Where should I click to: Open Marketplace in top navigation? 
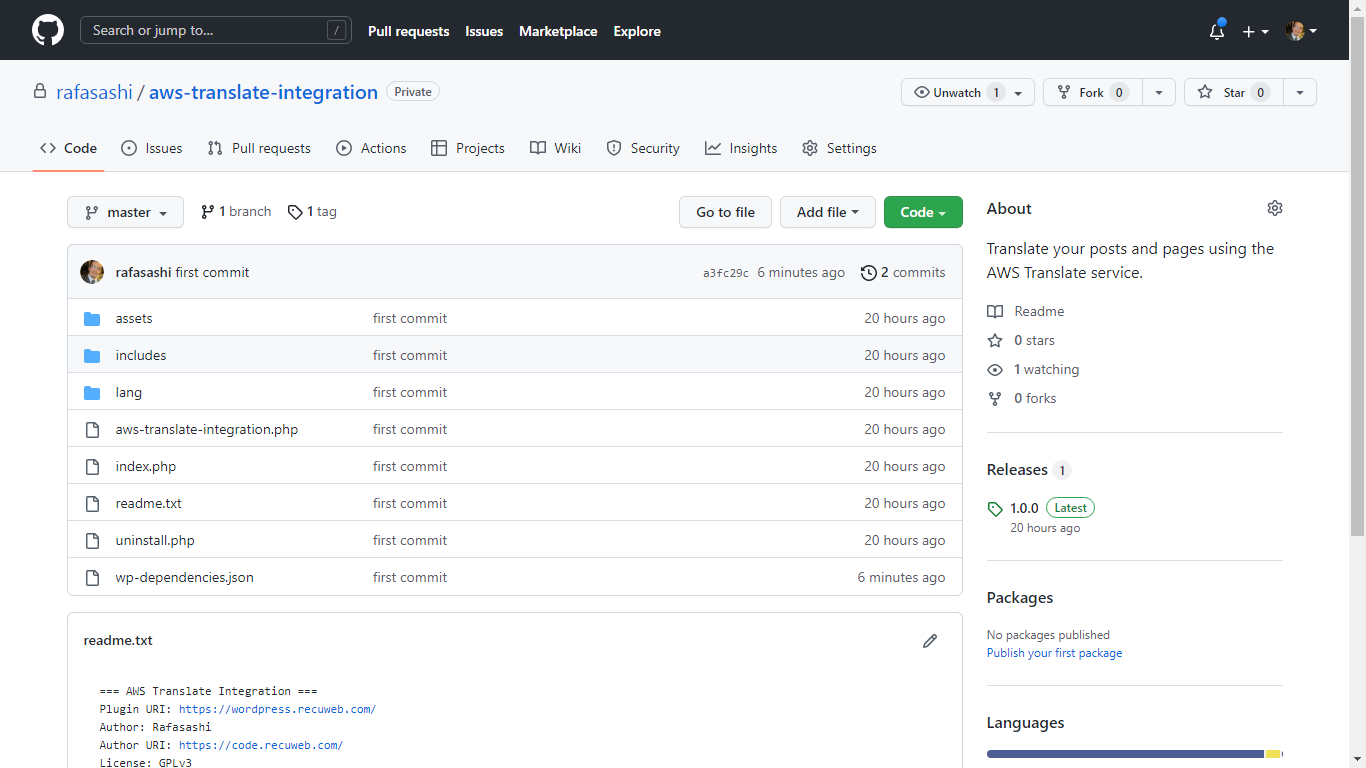tap(558, 31)
